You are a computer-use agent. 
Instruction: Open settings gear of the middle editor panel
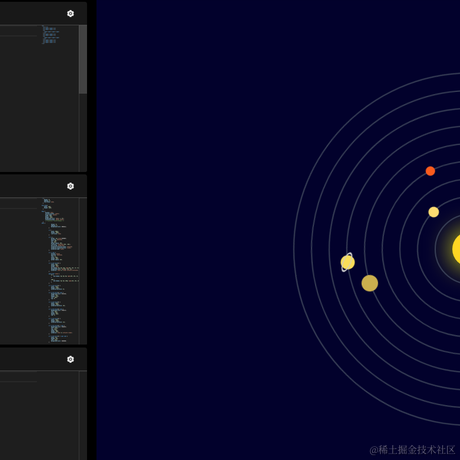click(70, 186)
